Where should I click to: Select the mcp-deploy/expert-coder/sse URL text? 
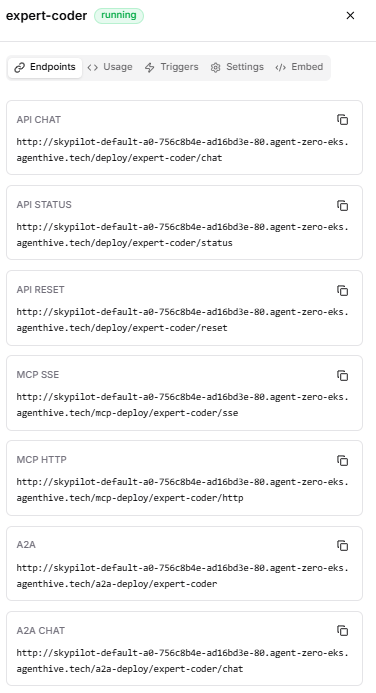pyautogui.click(x=182, y=405)
